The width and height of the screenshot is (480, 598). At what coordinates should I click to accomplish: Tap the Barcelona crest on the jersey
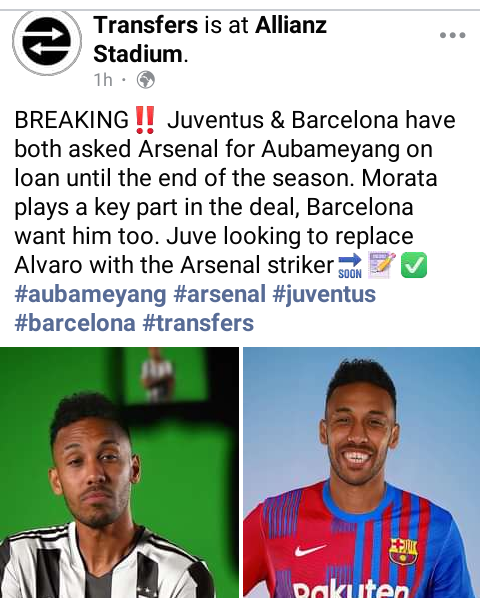point(403,551)
